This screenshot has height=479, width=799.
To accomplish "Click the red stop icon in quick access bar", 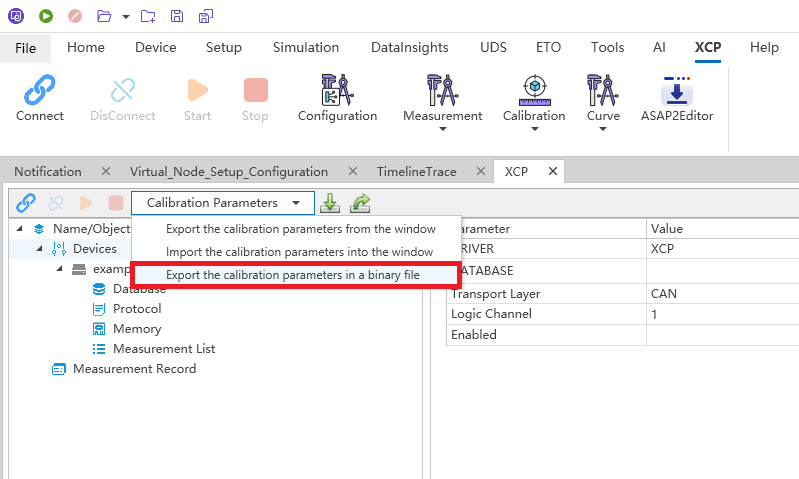I will coord(75,16).
